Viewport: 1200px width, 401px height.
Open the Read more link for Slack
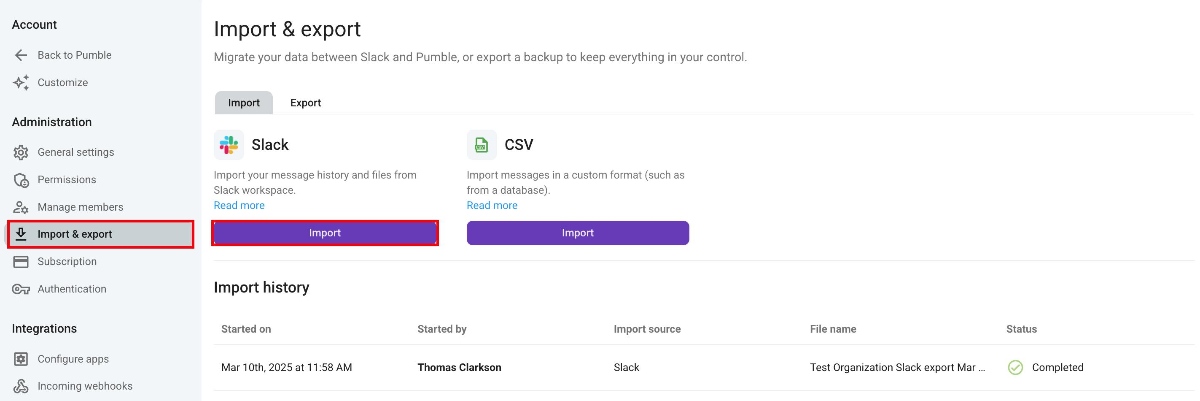pyautogui.click(x=239, y=205)
